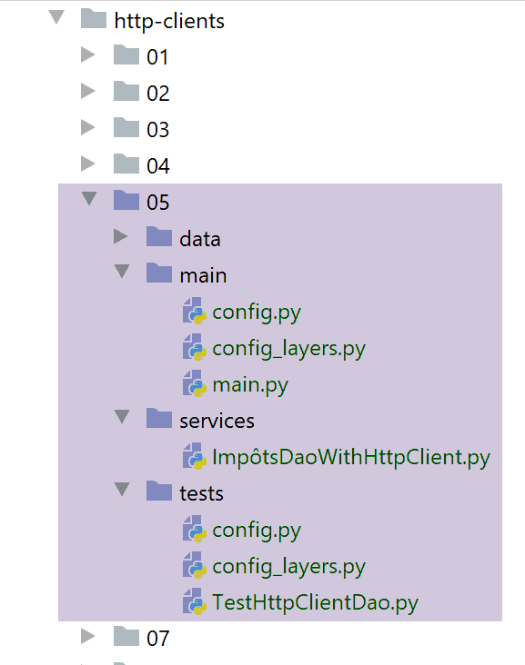Collapse the tests folder arrow
525x665 pixels.
122,489
